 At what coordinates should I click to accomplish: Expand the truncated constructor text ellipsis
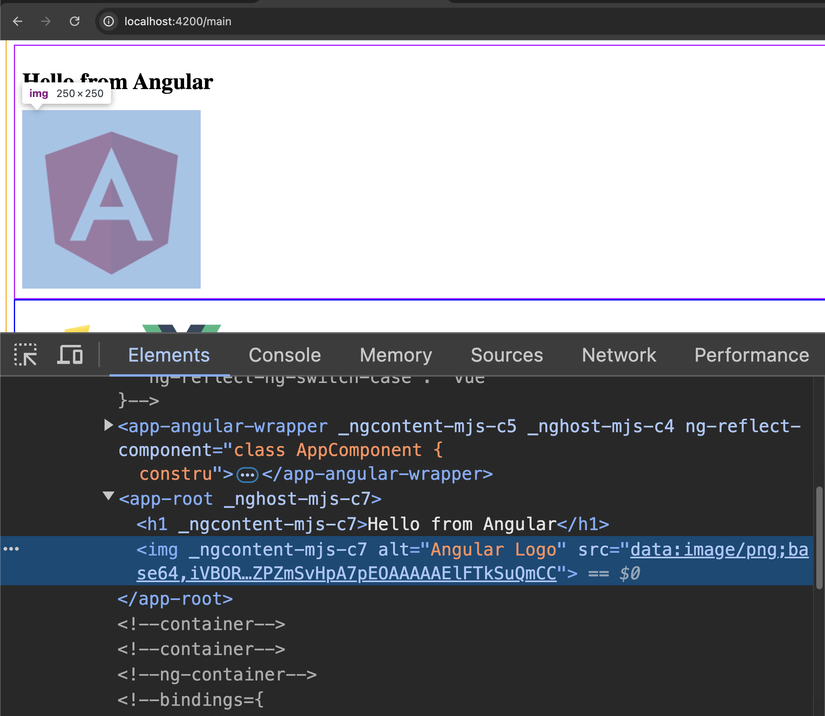coord(248,473)
